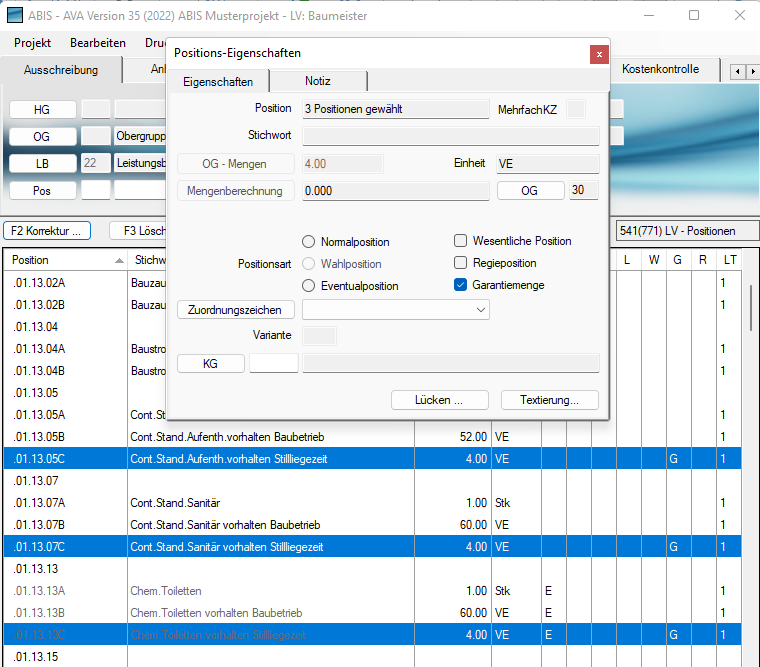The width and height of the screenshot is (760, 667).
Task: Select the Wahlposition radio button
Action: pos(308,264)
